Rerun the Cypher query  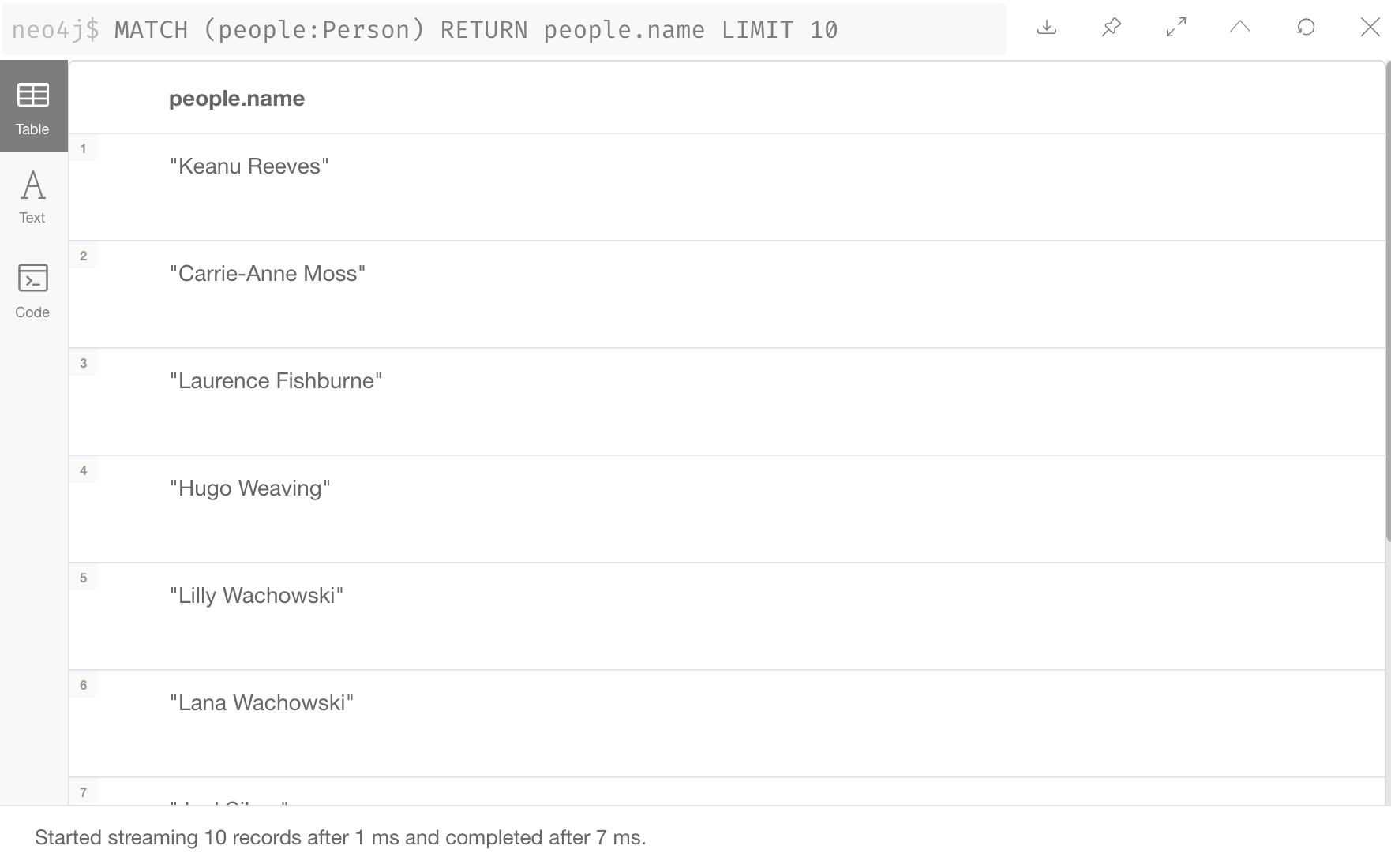(x=1306, y=28)
